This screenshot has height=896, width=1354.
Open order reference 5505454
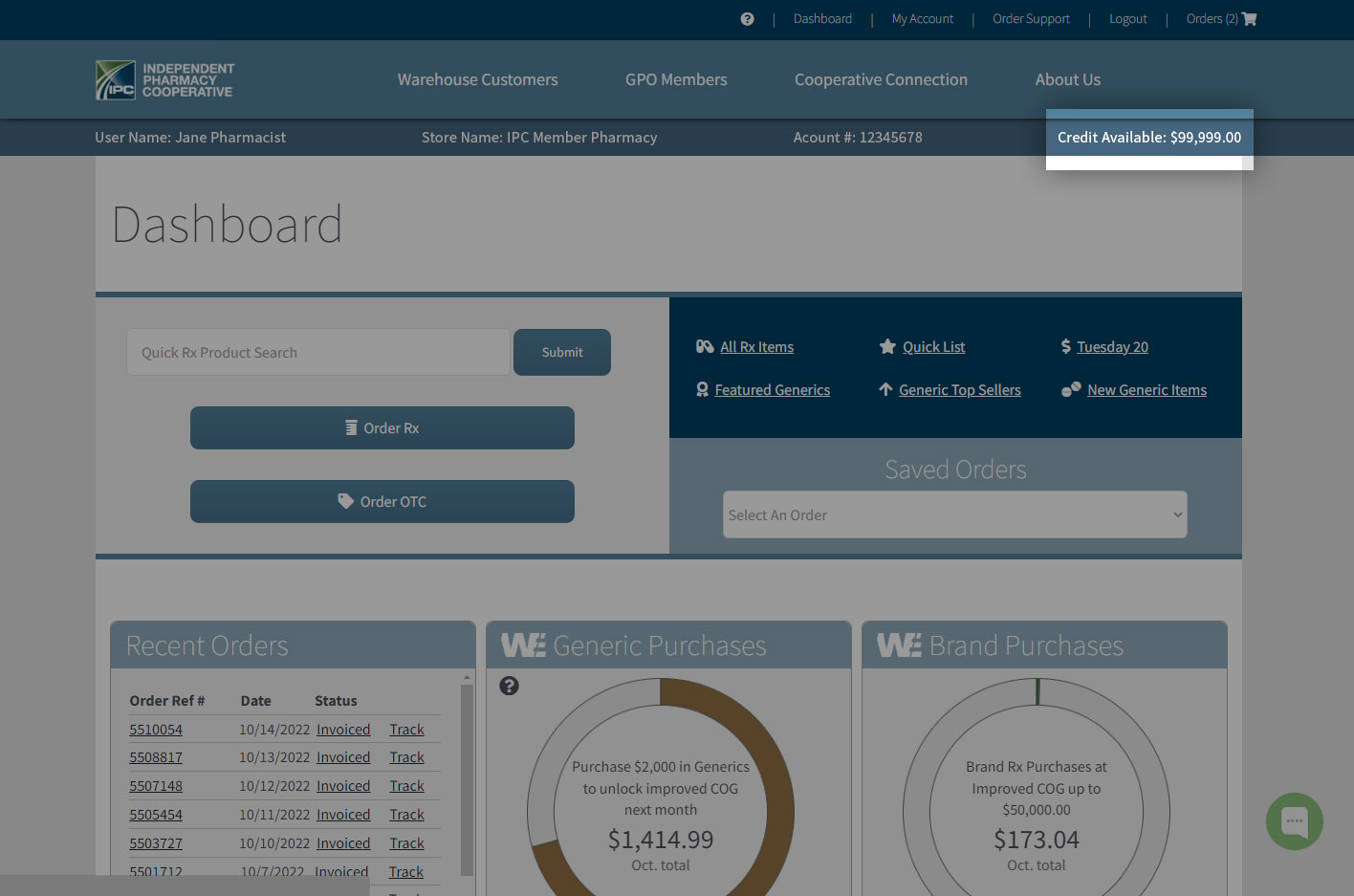[x=156, y=815]
